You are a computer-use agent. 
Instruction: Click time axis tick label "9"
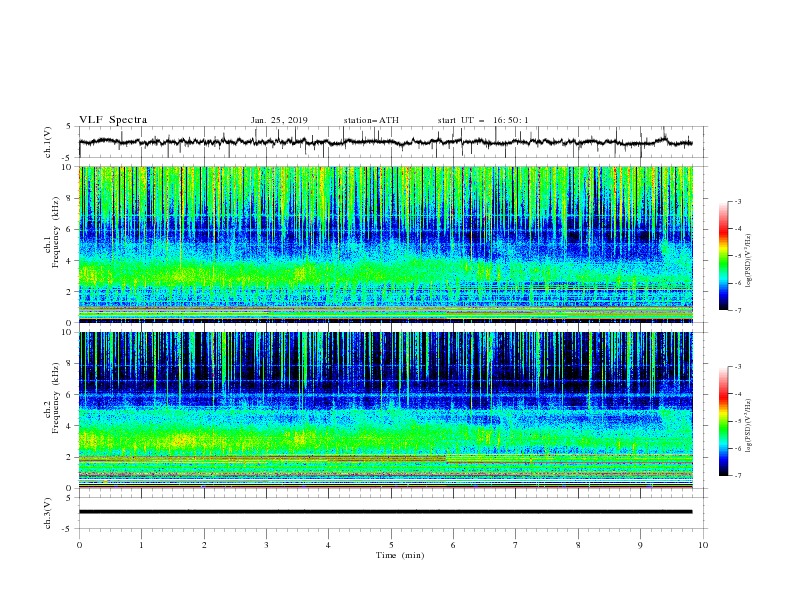point(640,545)
